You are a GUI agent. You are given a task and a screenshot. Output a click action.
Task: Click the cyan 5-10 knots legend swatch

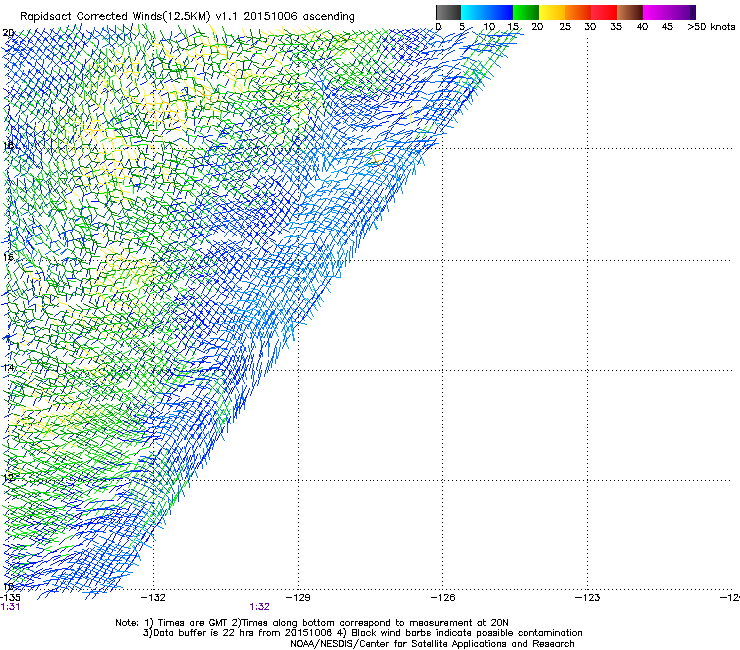[x=474, y=12]
